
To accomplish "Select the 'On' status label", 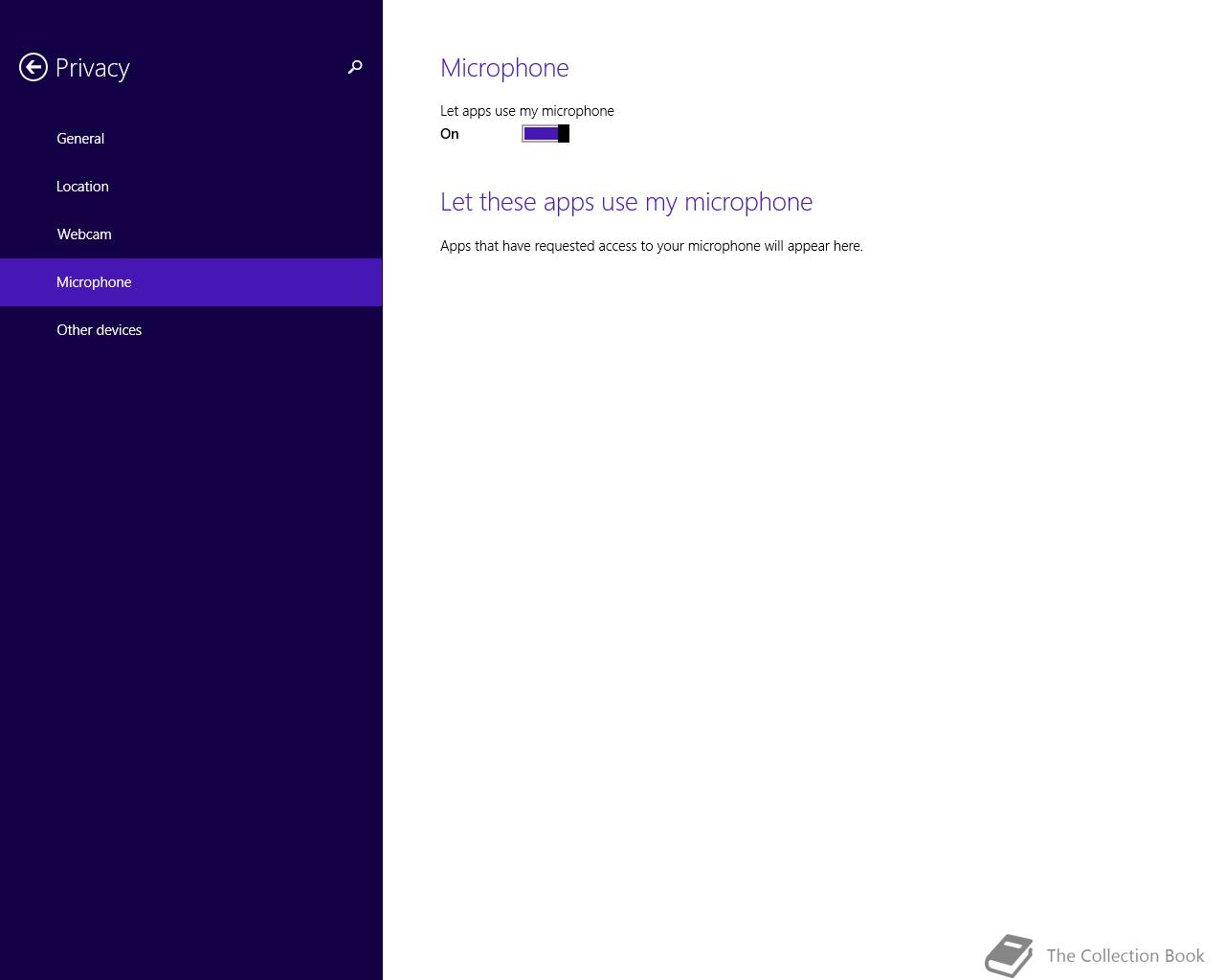I will point(450,134).
